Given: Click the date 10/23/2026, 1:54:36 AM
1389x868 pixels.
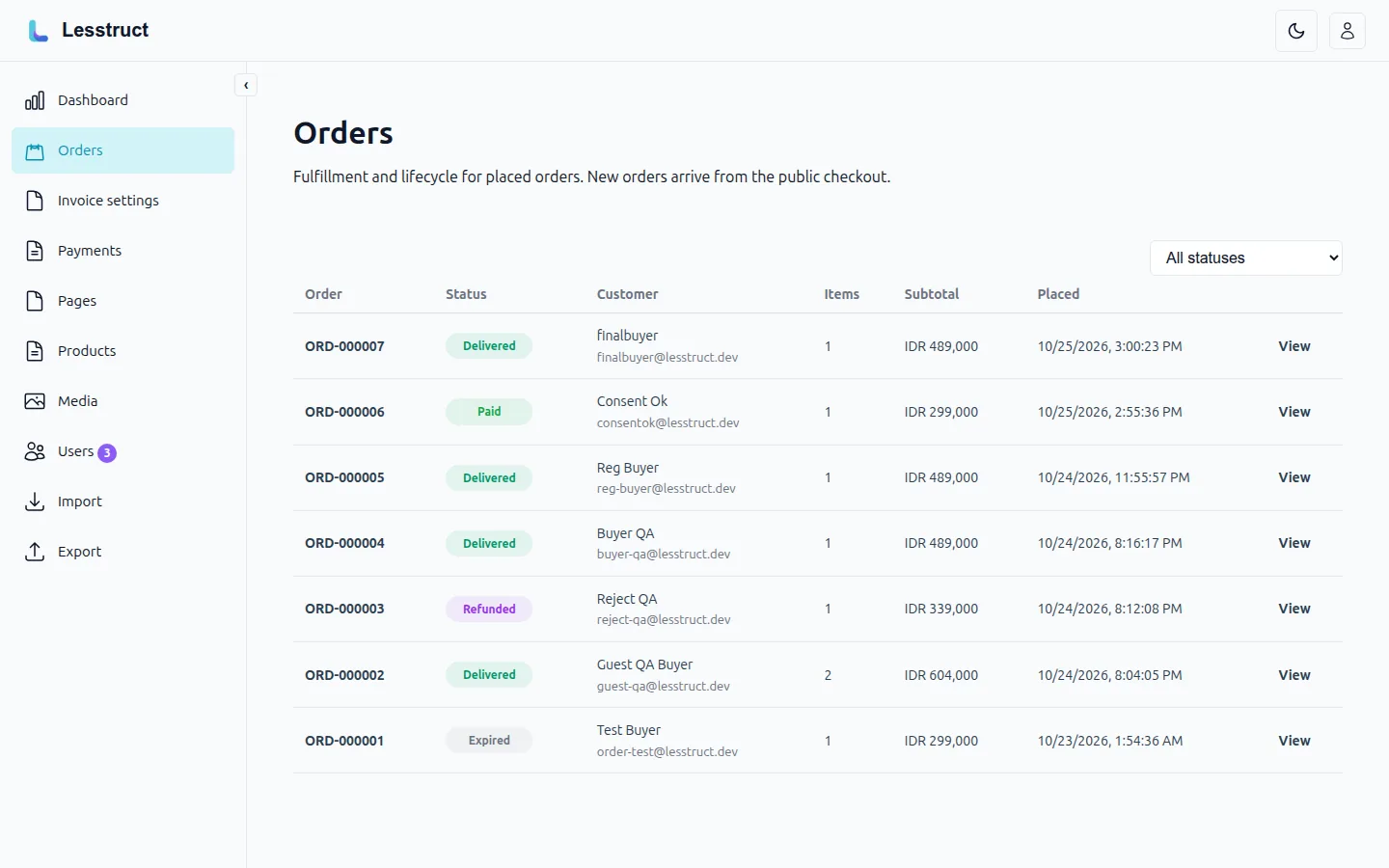Looking at the screenshot, I should (x=1110, y=741).
